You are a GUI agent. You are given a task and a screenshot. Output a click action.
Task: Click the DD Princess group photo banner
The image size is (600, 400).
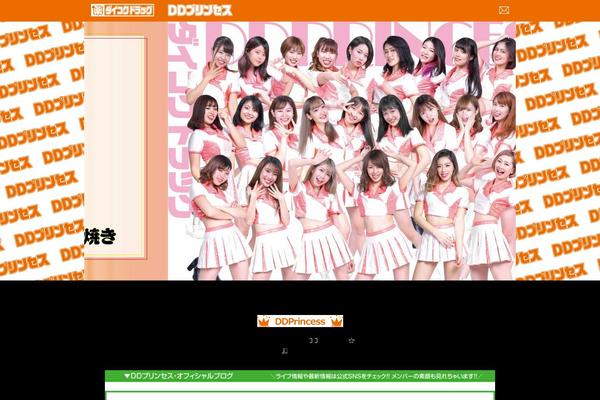[x=342, y=151]
